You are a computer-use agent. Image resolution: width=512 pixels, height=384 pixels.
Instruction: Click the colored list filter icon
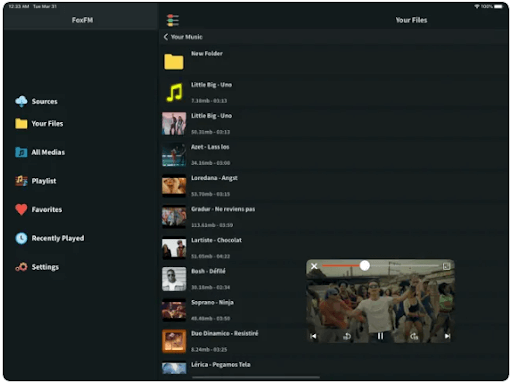pos(172,20)
